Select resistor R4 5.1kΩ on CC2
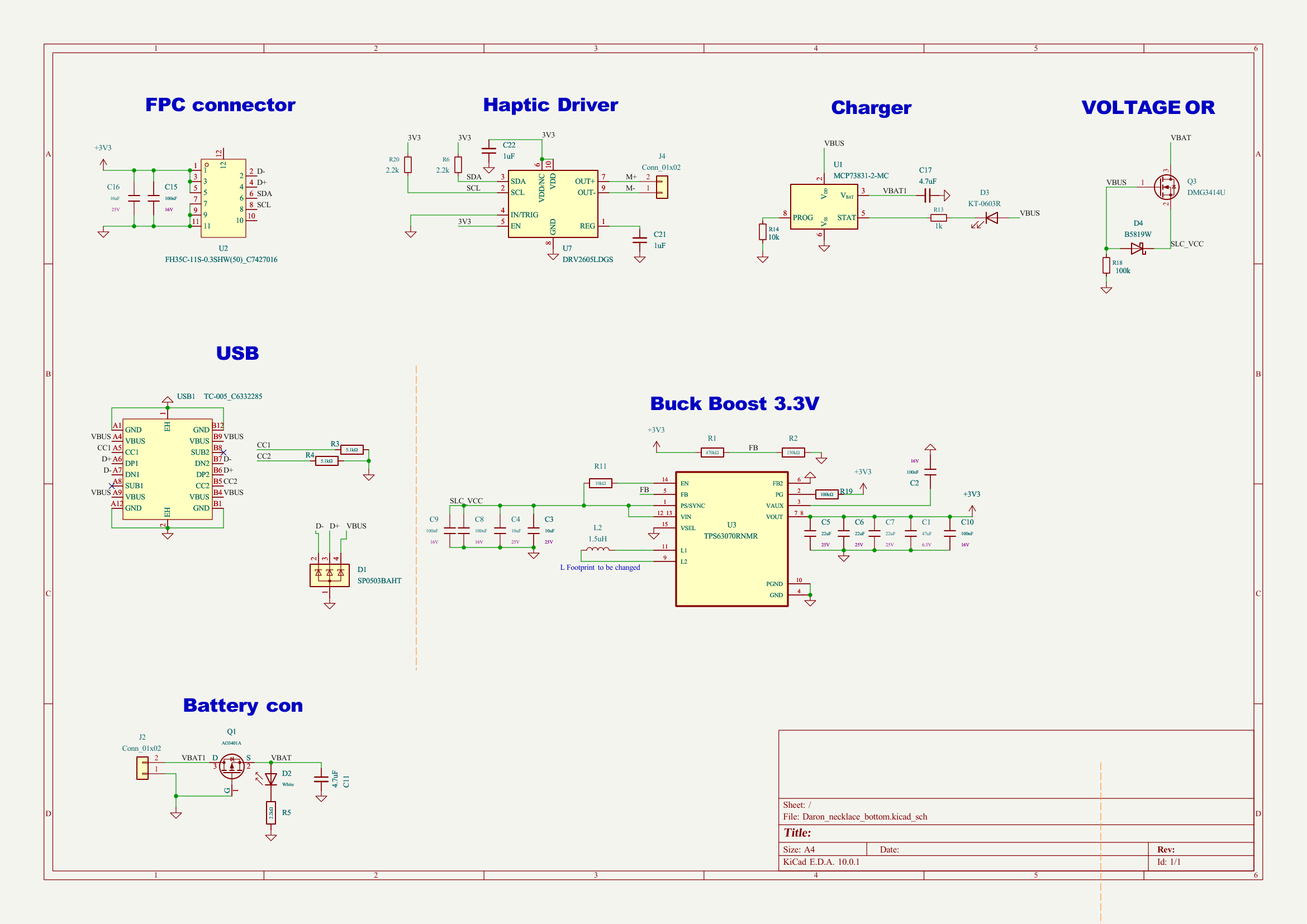Screen dimensions: 1307x924 [327, 461]
